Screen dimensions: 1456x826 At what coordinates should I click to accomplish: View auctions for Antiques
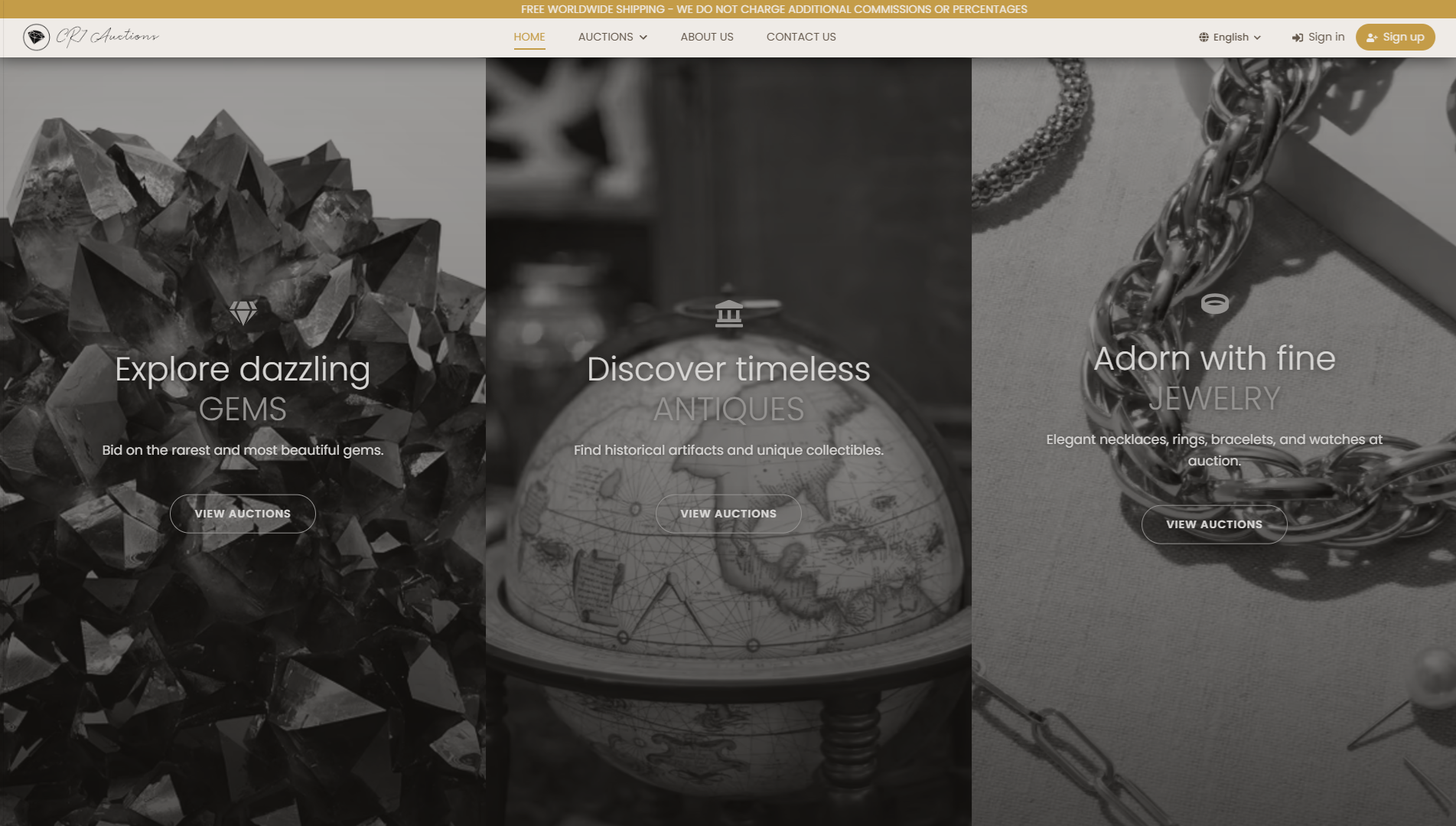728,514
